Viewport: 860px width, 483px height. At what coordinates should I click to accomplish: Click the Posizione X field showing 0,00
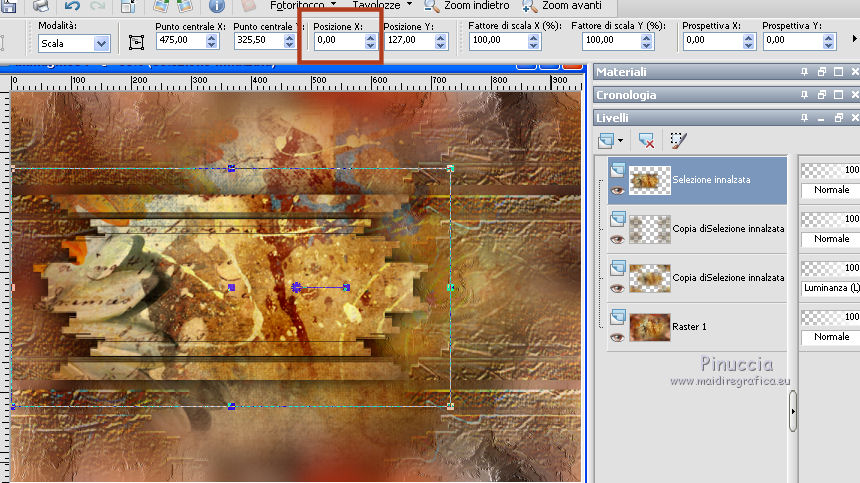340,41
